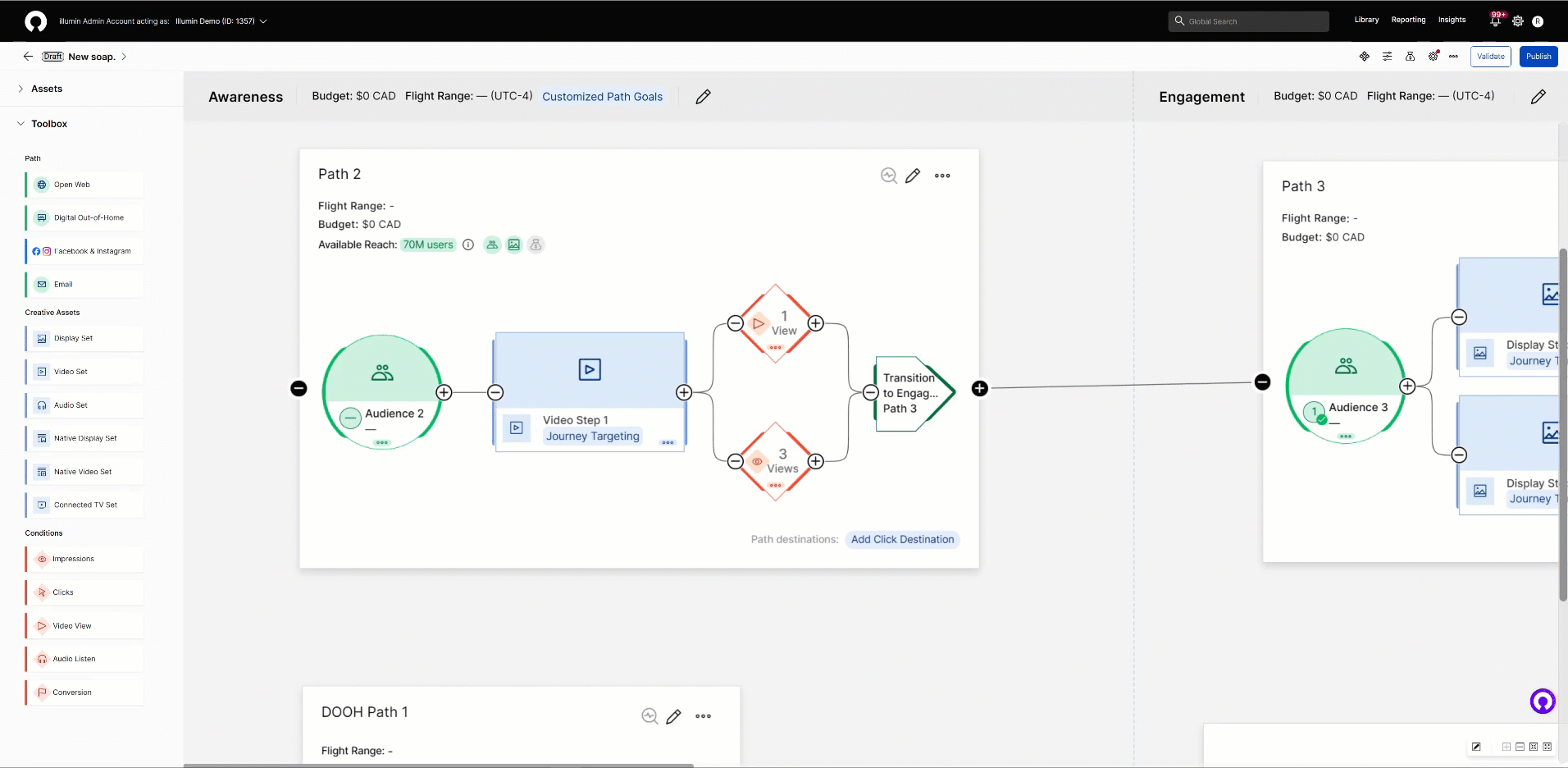Click the zoom out icon in canvas controls
Viewport: 1568px width, 768px height.
[x=1520, y=747]
